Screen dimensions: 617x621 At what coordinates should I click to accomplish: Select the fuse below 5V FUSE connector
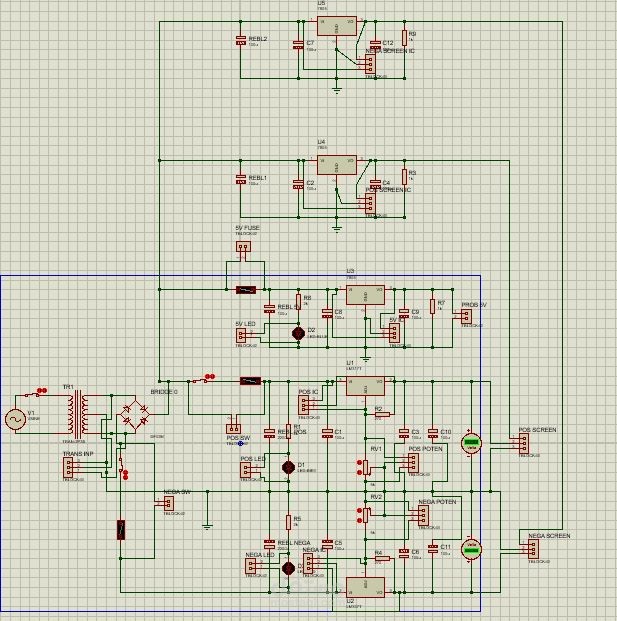pyautogui.click(x=246, y=290)
